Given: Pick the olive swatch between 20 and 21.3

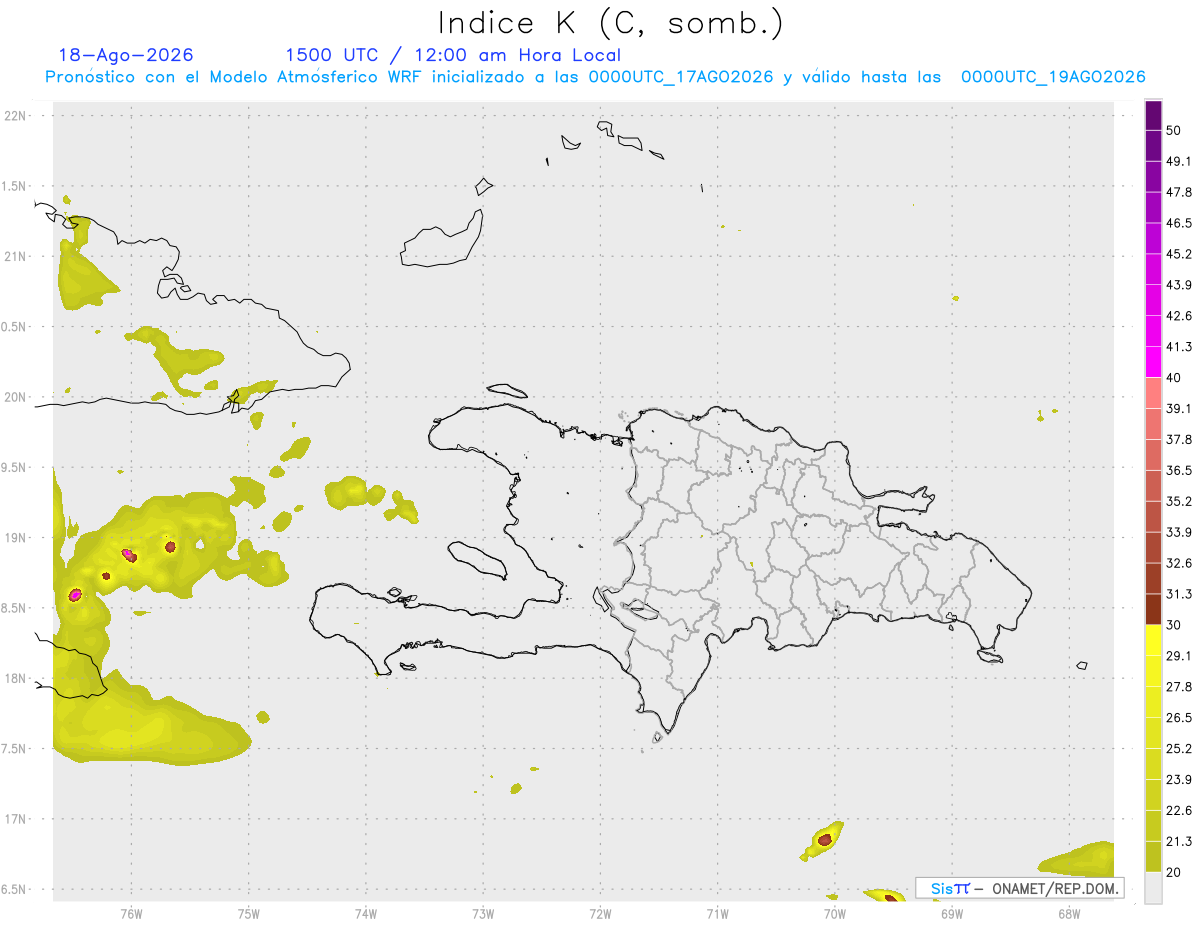Looking at the screenshot, I should point(1153,856).
